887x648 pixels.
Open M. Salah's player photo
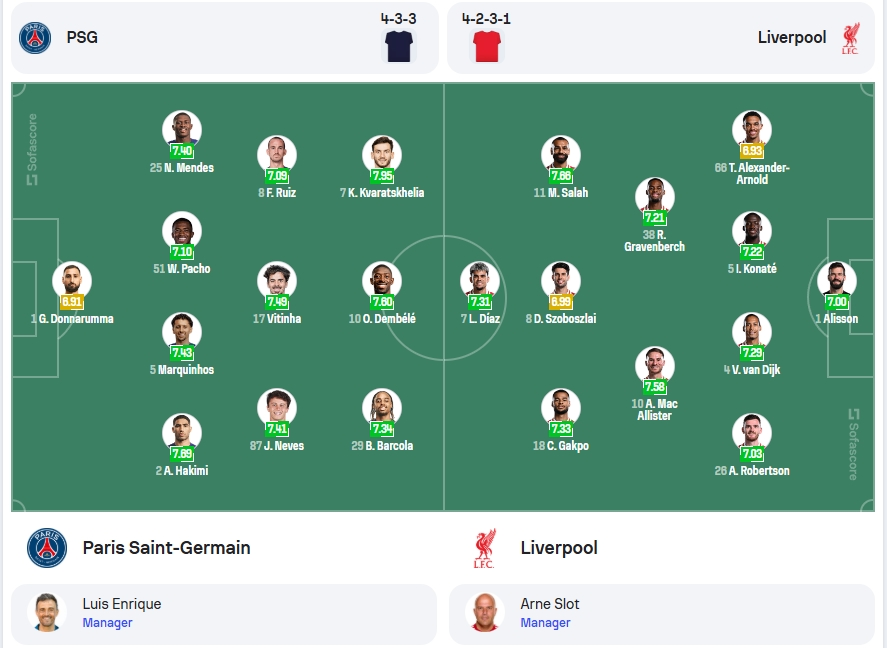(561, 155)
